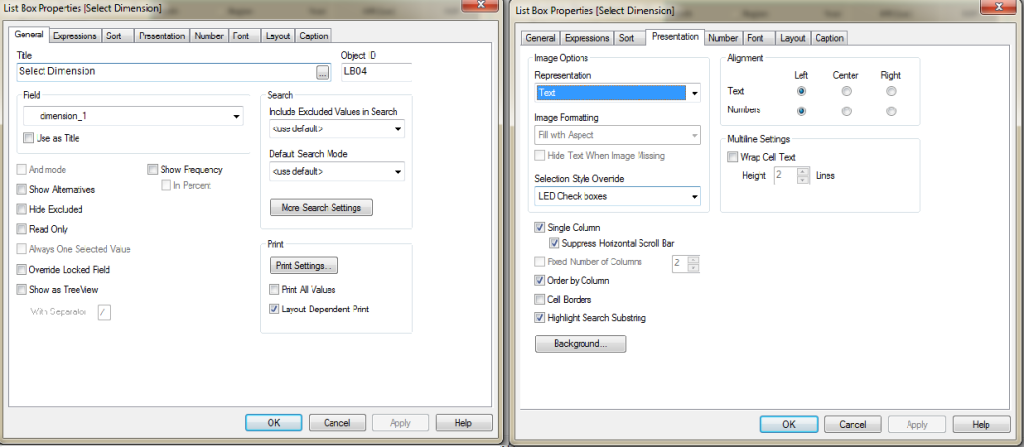Select Center alignment for Text

847,91
